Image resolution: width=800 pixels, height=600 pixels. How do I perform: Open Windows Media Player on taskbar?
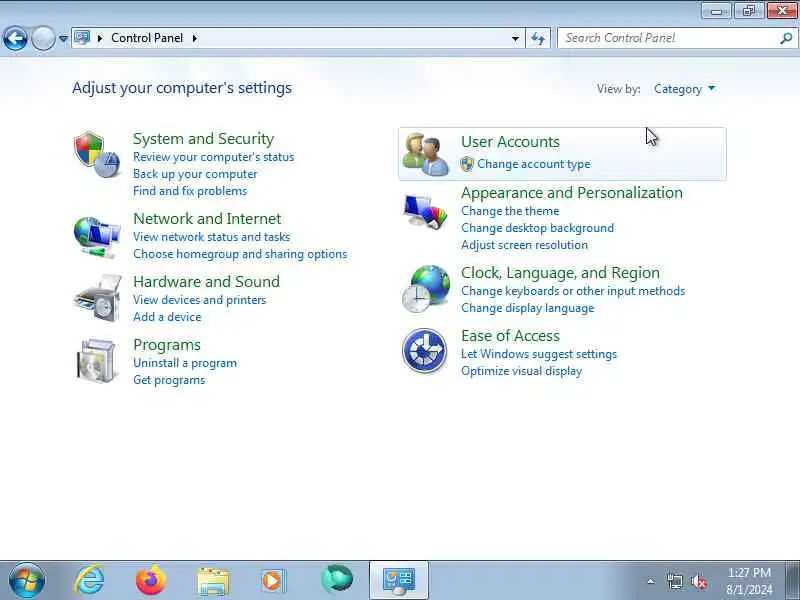coord(273,581)
